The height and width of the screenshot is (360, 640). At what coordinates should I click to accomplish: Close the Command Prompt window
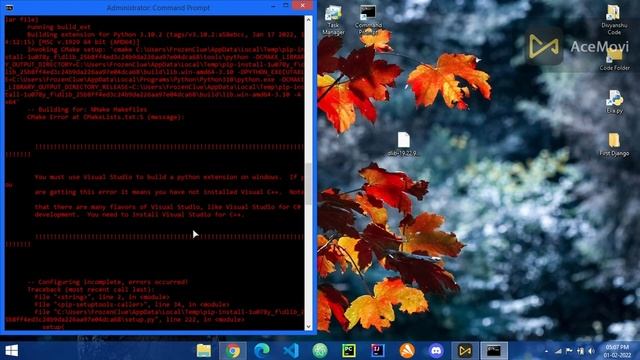click(x=302, y=5)
